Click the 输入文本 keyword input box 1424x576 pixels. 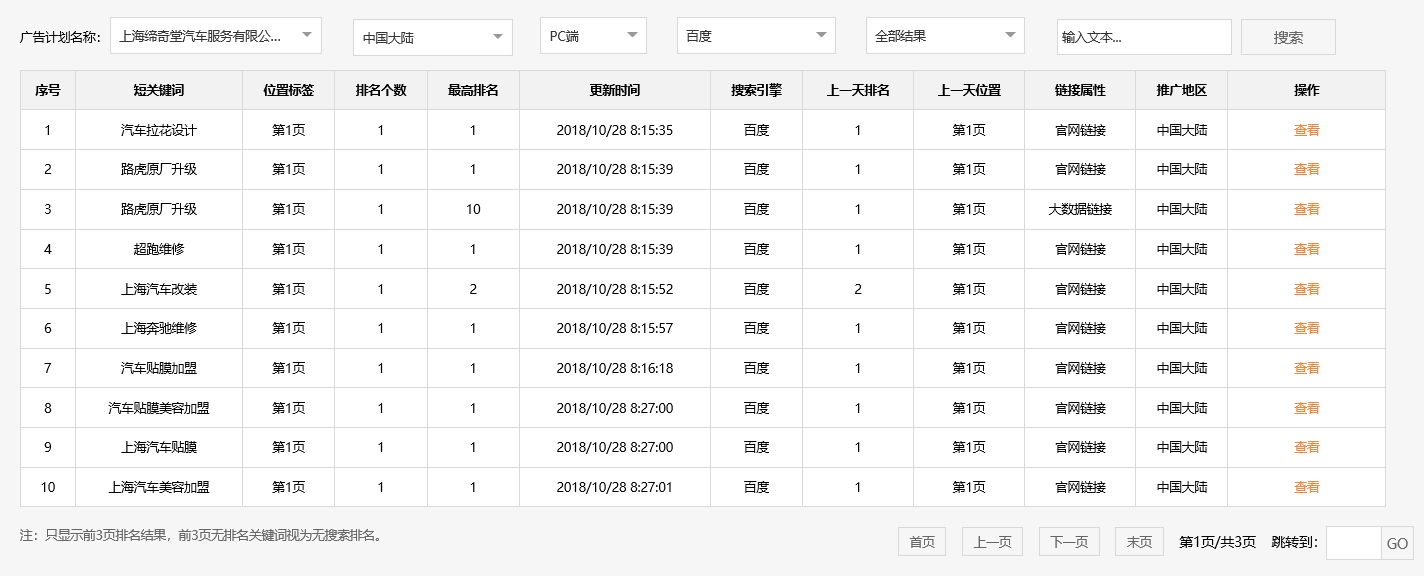click(x=1144, y=36)
